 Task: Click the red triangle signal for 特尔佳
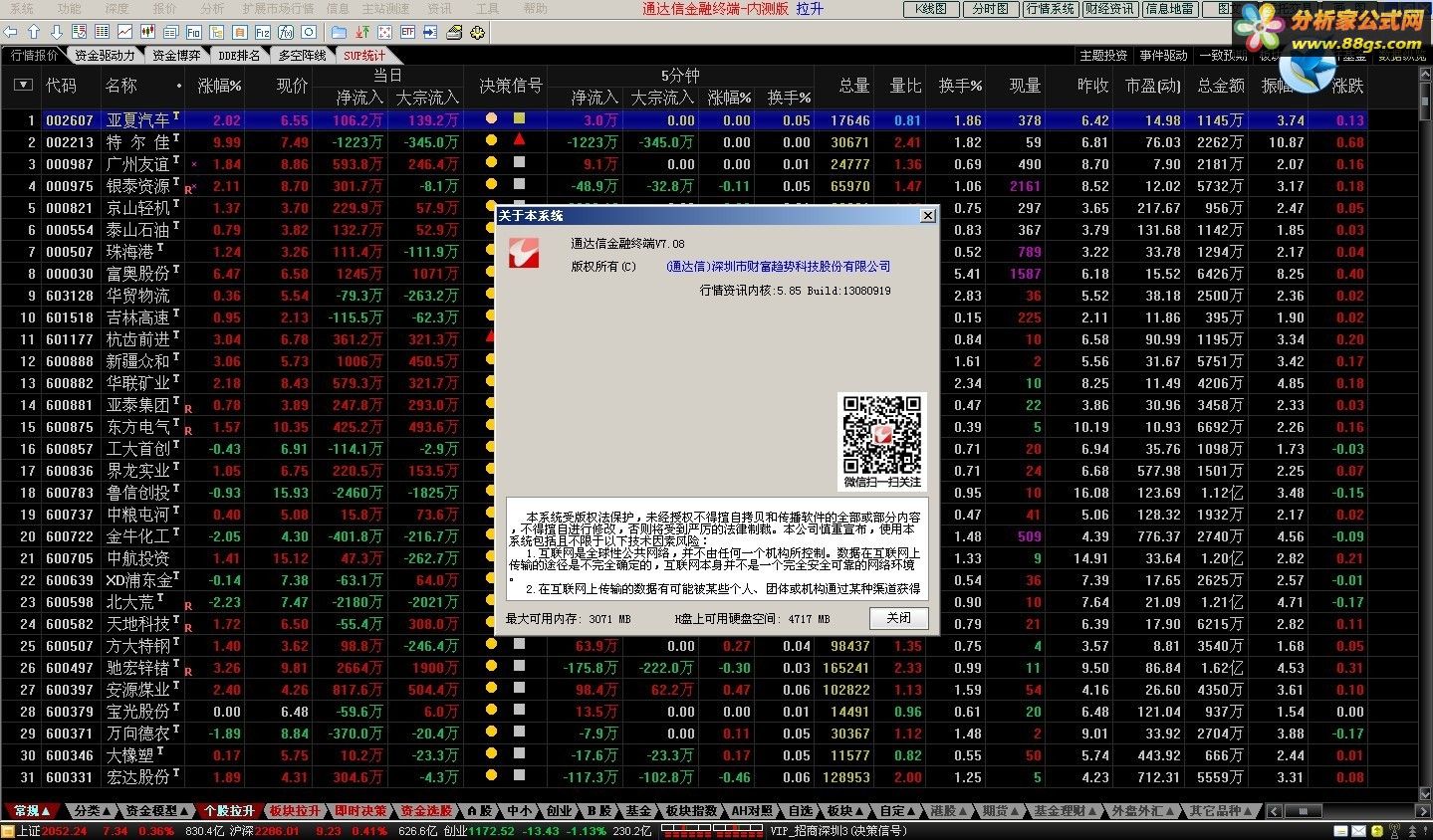pos(519,140)
